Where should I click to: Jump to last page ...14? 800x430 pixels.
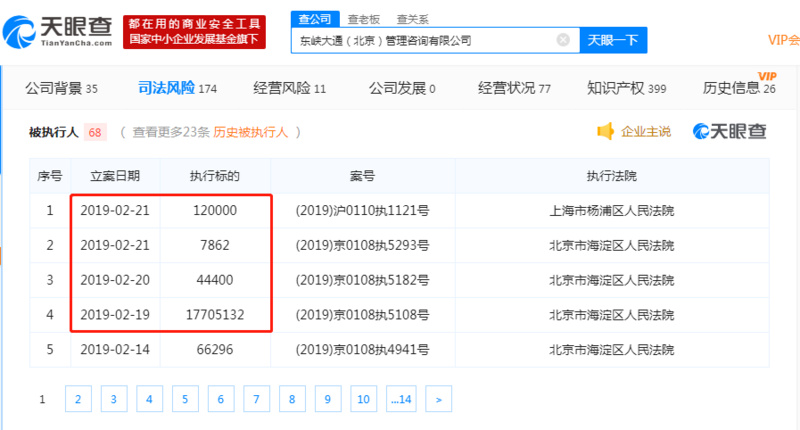point(400,399)
